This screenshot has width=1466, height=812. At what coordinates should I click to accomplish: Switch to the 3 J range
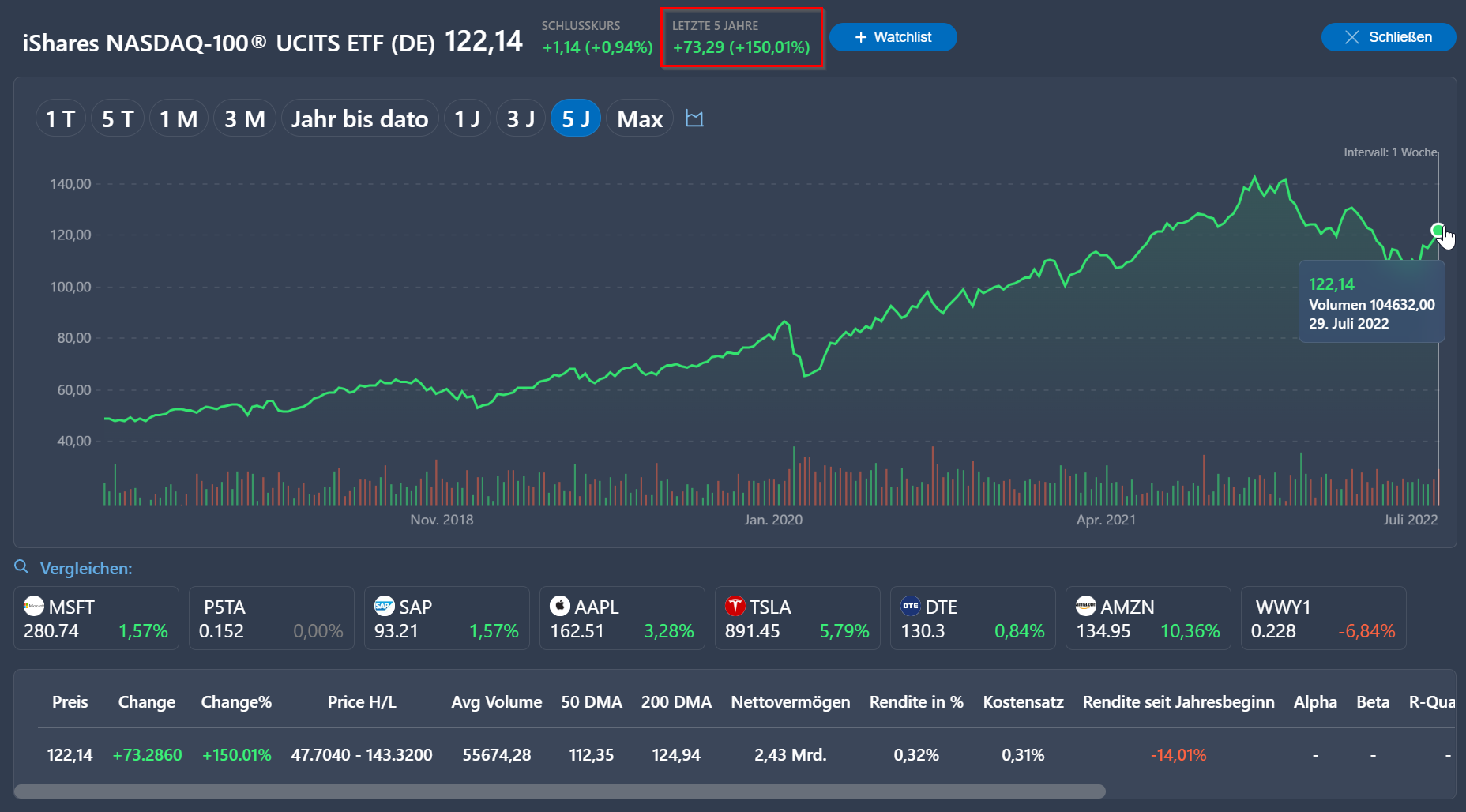pos(521,118)
